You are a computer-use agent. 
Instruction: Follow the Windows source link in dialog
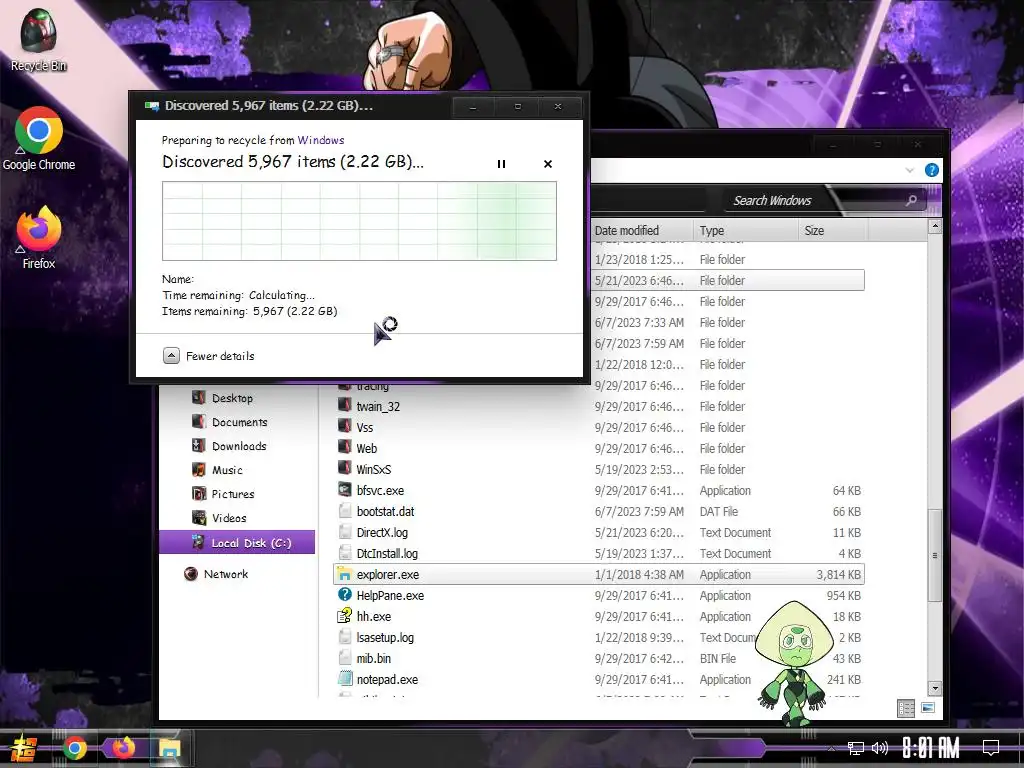(321, 140)
